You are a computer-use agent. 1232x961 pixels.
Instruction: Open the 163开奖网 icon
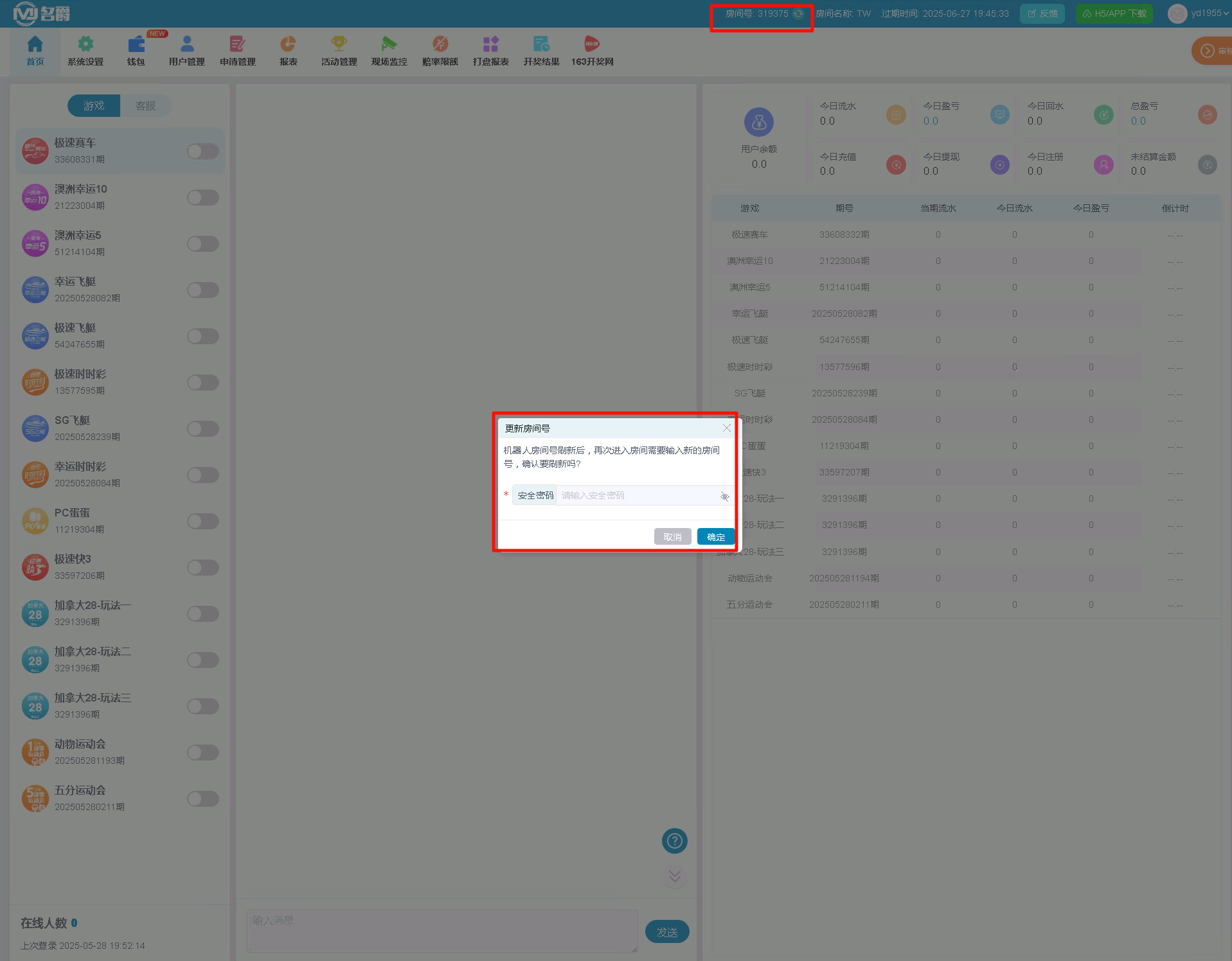tap(592, 44)
